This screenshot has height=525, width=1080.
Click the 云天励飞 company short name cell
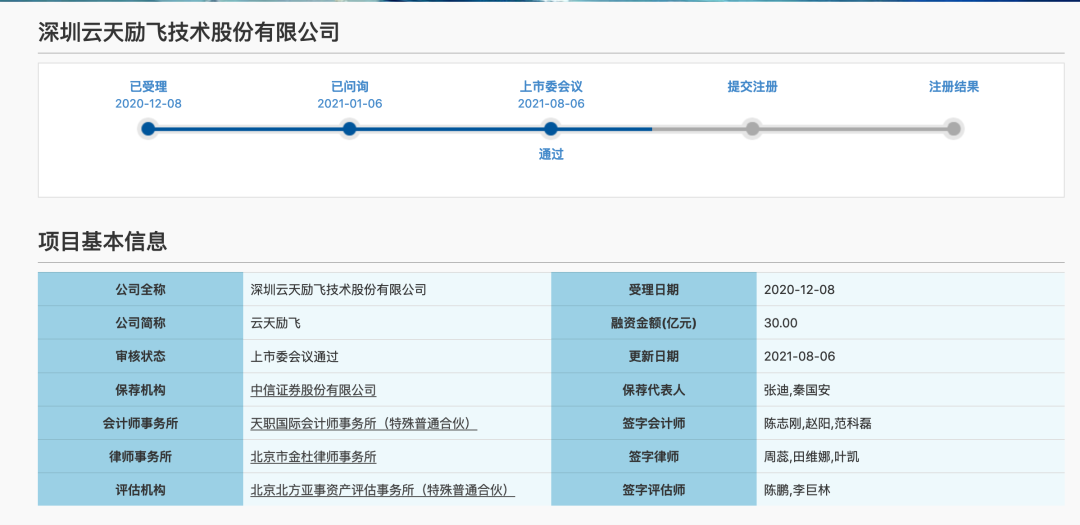275,323
